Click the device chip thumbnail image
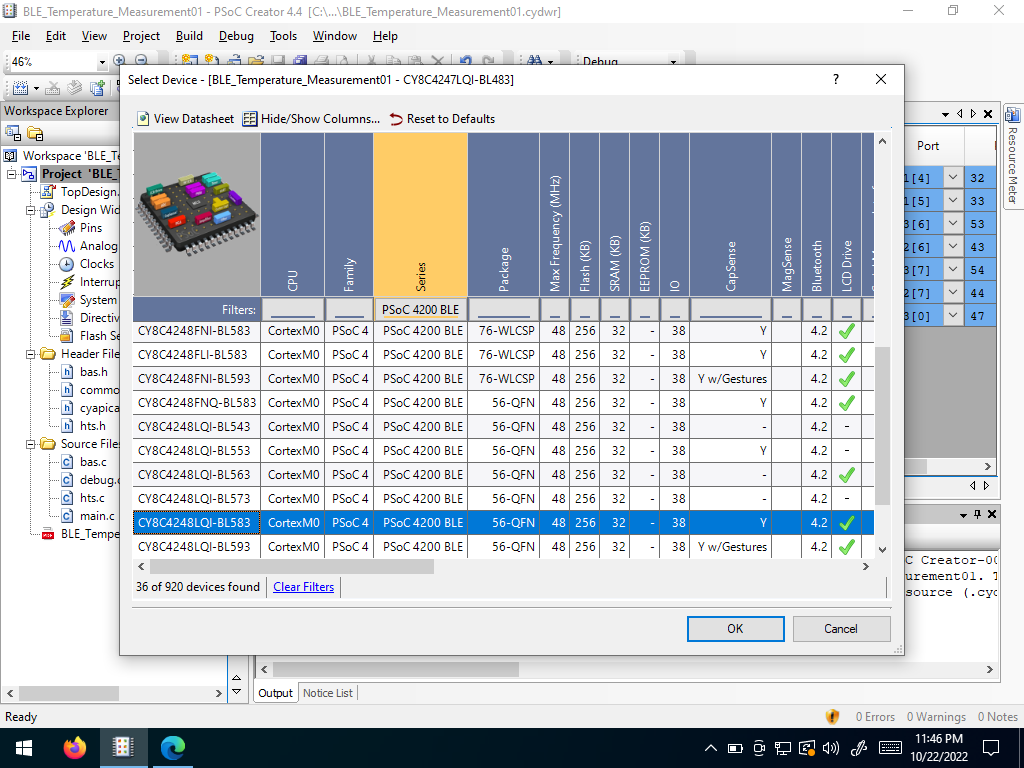The width and height of the screenshot is (1024, 768). click(x=197, y=214)
